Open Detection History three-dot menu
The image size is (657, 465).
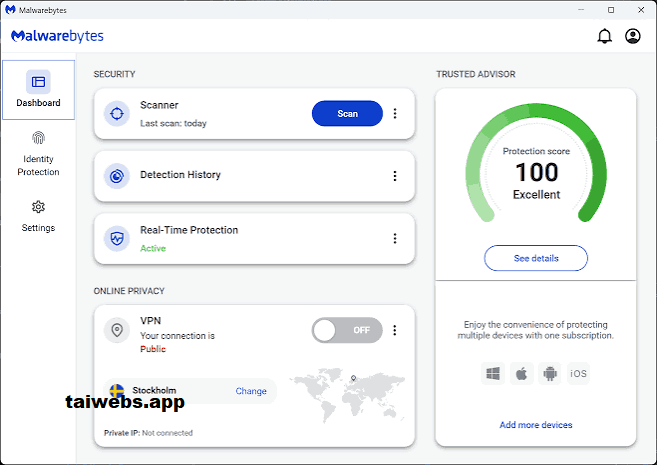point(395,176)
